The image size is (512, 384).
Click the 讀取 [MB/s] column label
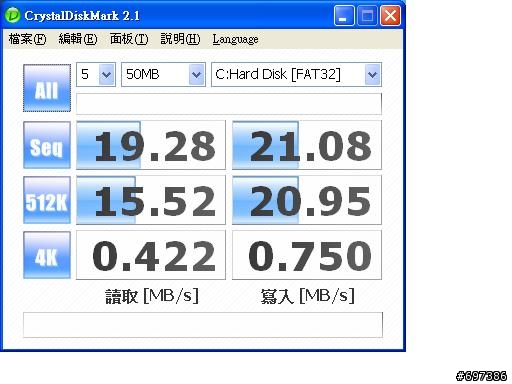(x=152, y=296)
